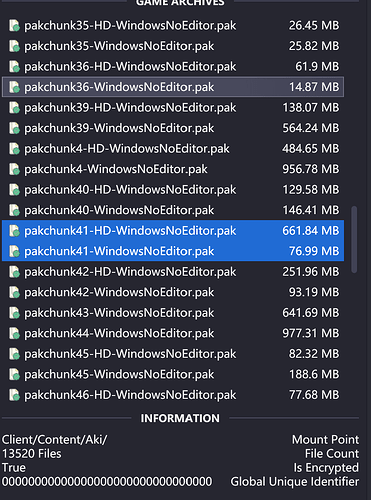Click the 188.6 MB size value
Viewport: 371px width, 500px height.
point(314,375)
